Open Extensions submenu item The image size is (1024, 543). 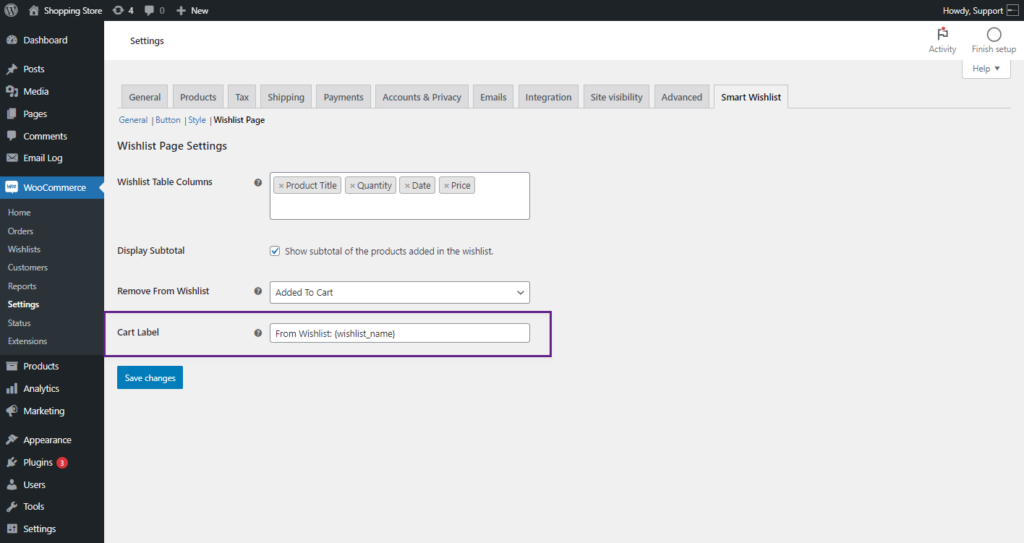pyautogui.click(x=27, y=341)
